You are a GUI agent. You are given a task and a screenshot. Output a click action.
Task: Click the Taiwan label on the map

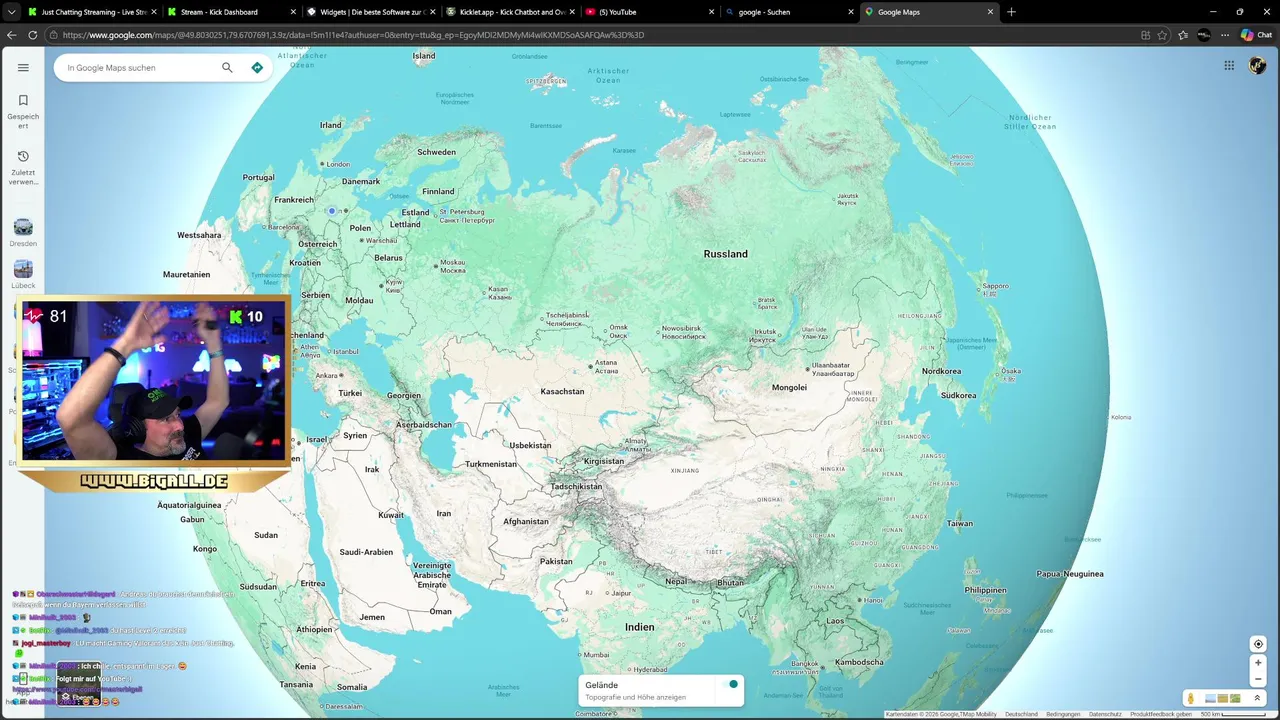tap(960, 523)
